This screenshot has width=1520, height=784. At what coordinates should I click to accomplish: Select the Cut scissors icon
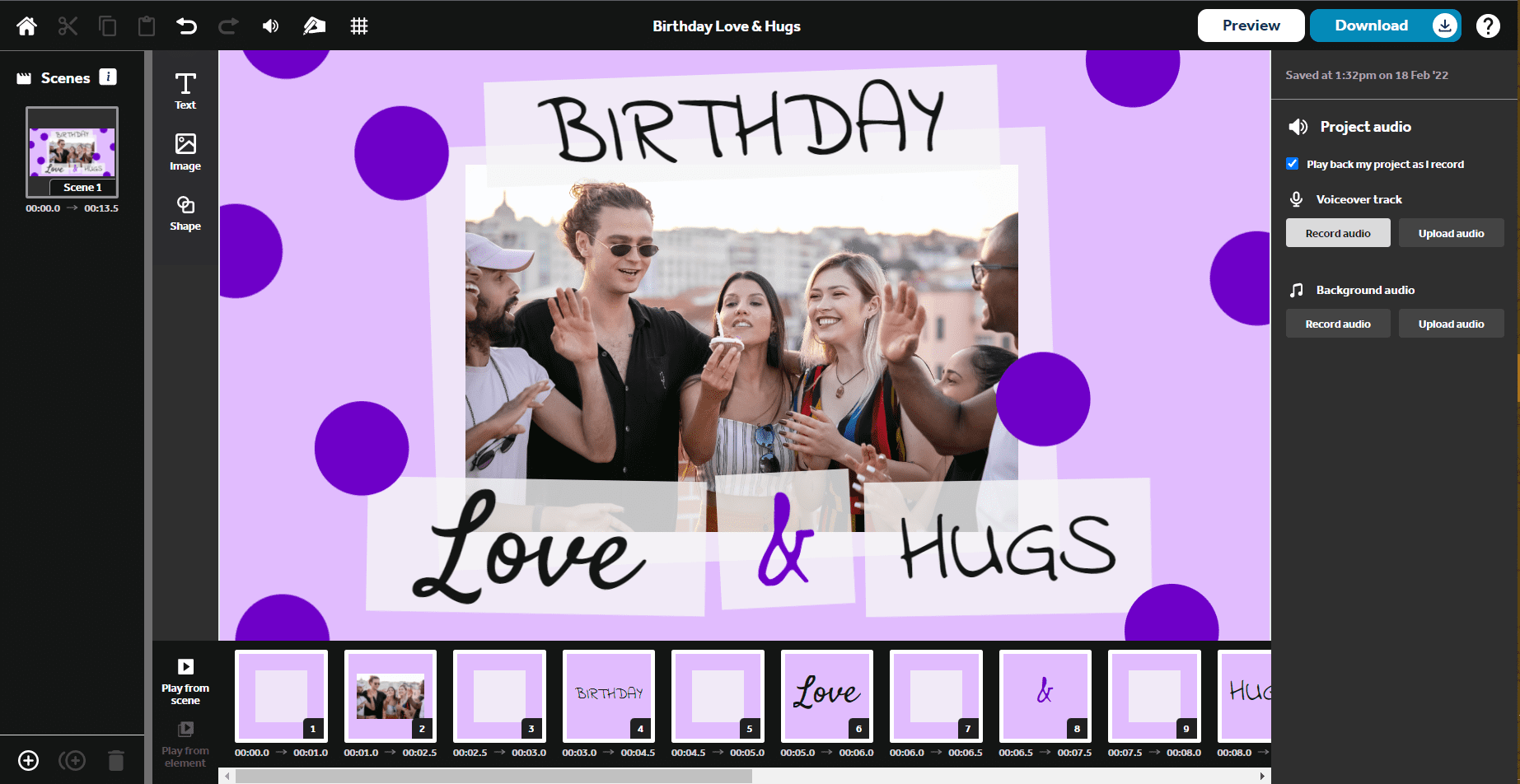point(68,26)
